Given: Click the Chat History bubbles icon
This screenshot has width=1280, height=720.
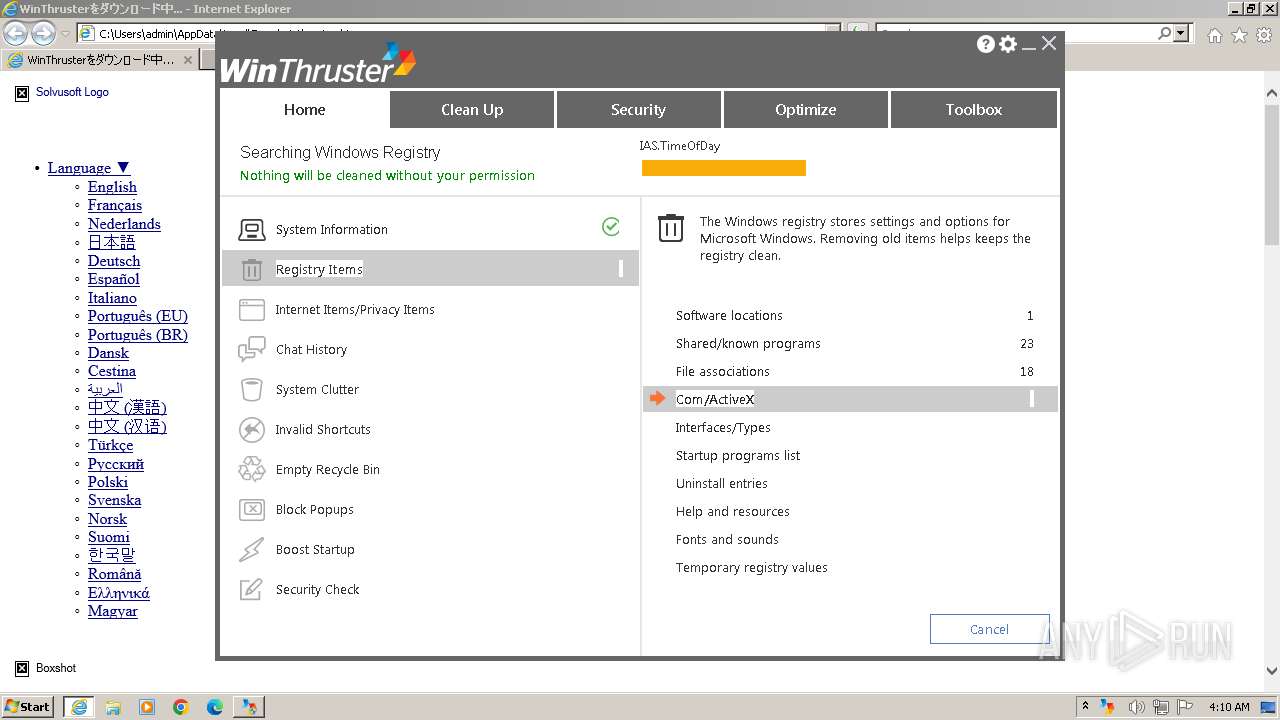Looking at the screenshot, I should click(x=252, y=350).
